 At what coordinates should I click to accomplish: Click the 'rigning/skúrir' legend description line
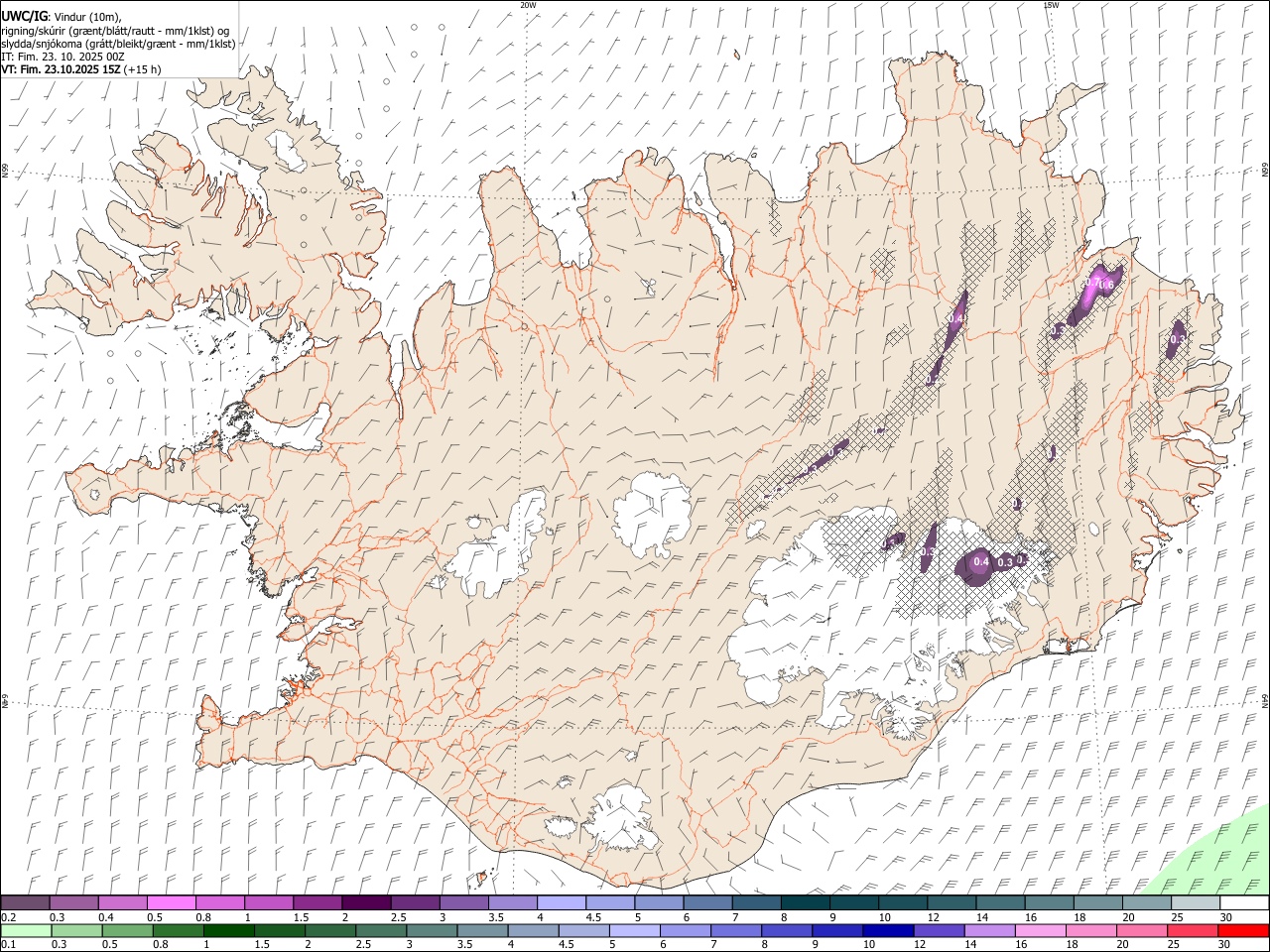[x=115, y=31]
